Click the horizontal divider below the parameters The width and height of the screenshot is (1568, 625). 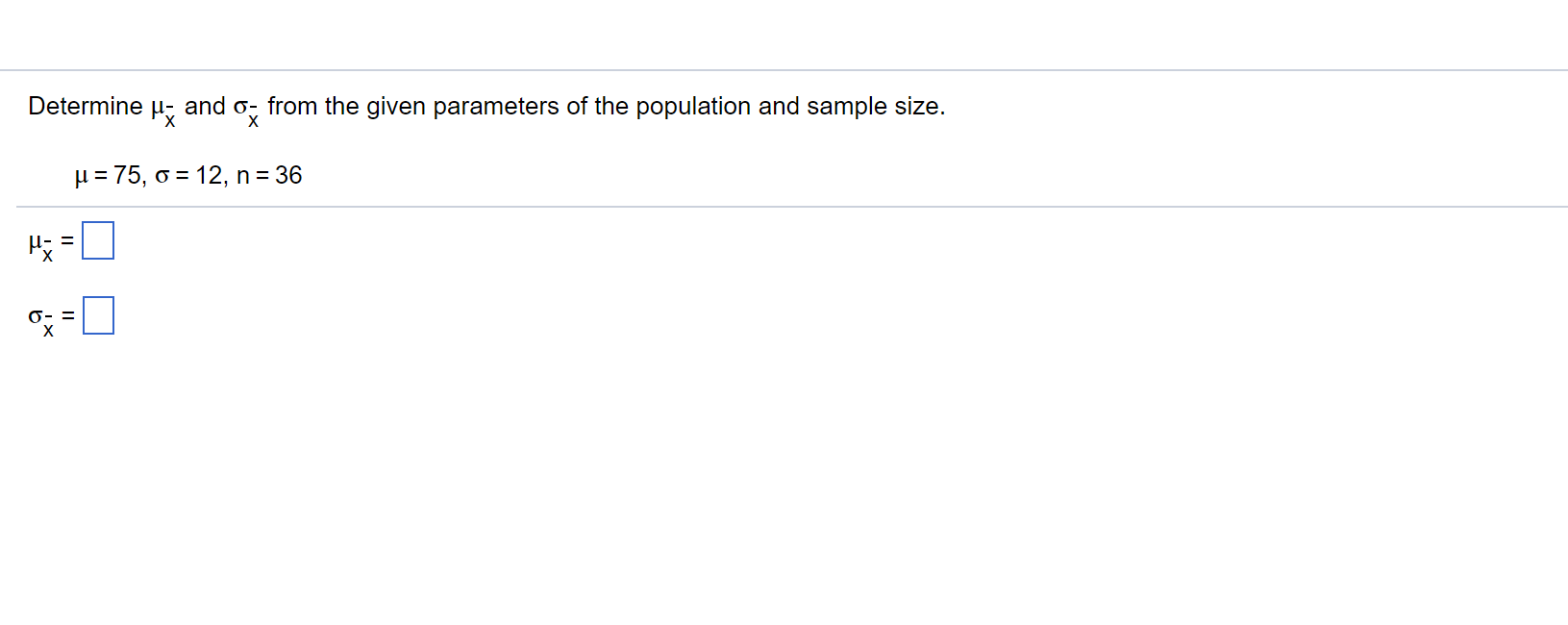click(784, 206)
